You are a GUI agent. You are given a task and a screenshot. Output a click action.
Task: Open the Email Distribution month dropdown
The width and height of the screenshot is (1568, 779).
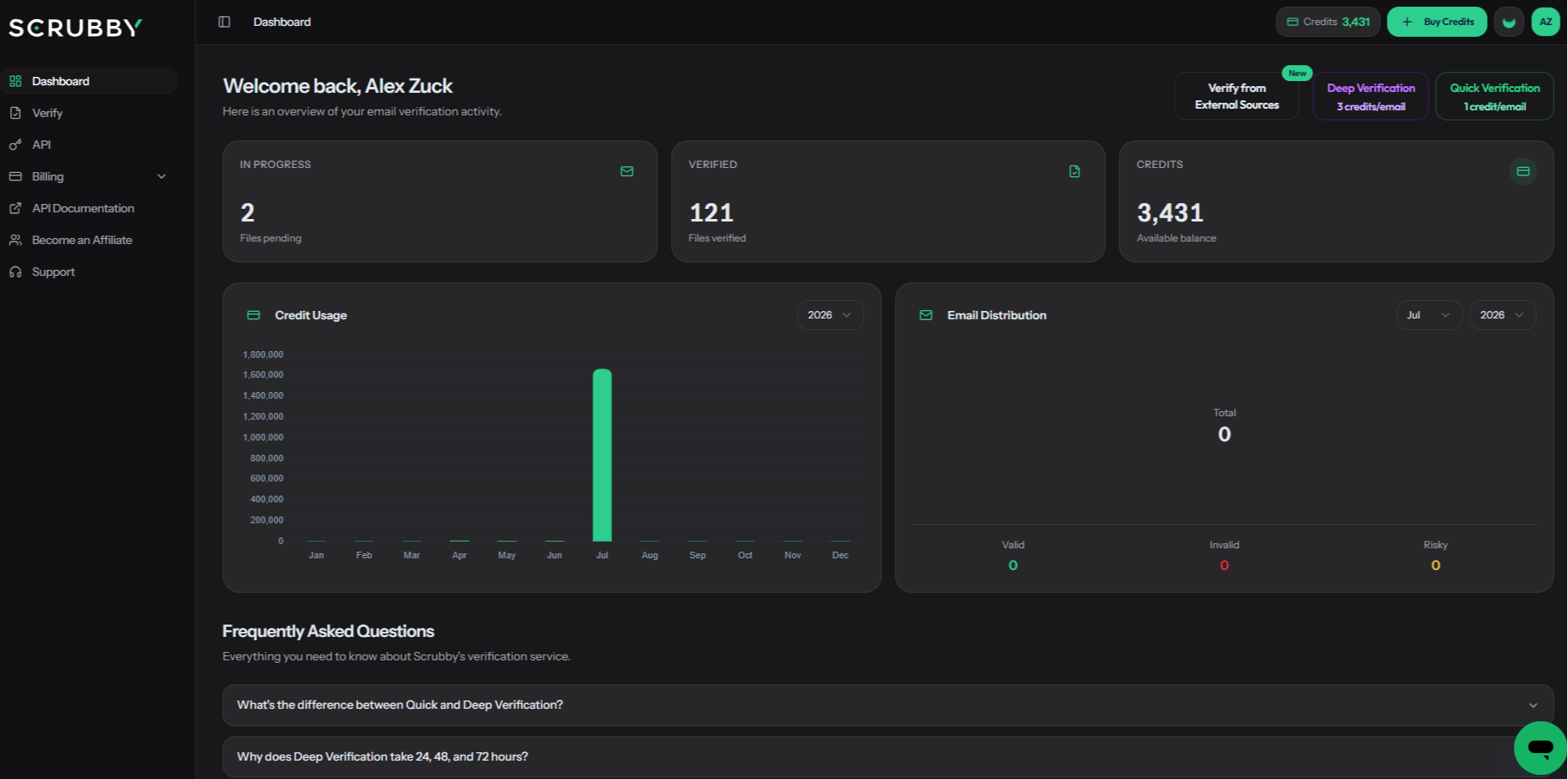[1428, 315]
